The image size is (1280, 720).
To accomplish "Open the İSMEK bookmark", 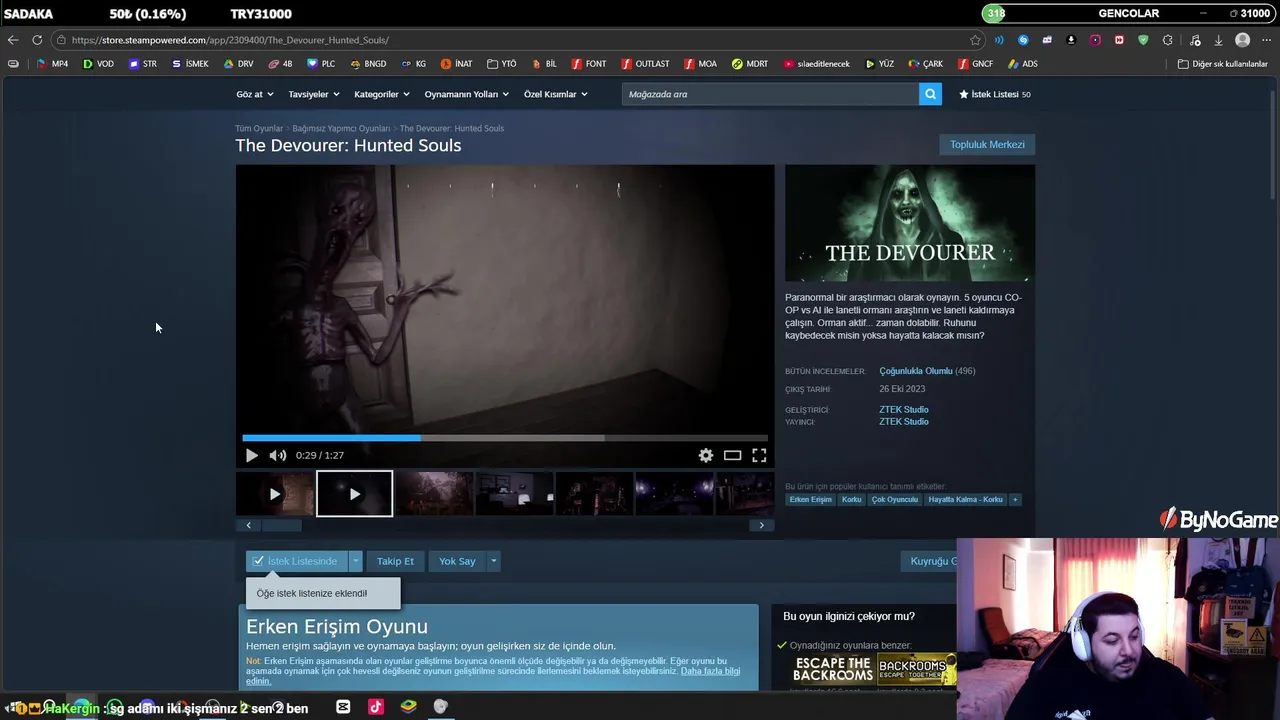I will 190,64.
